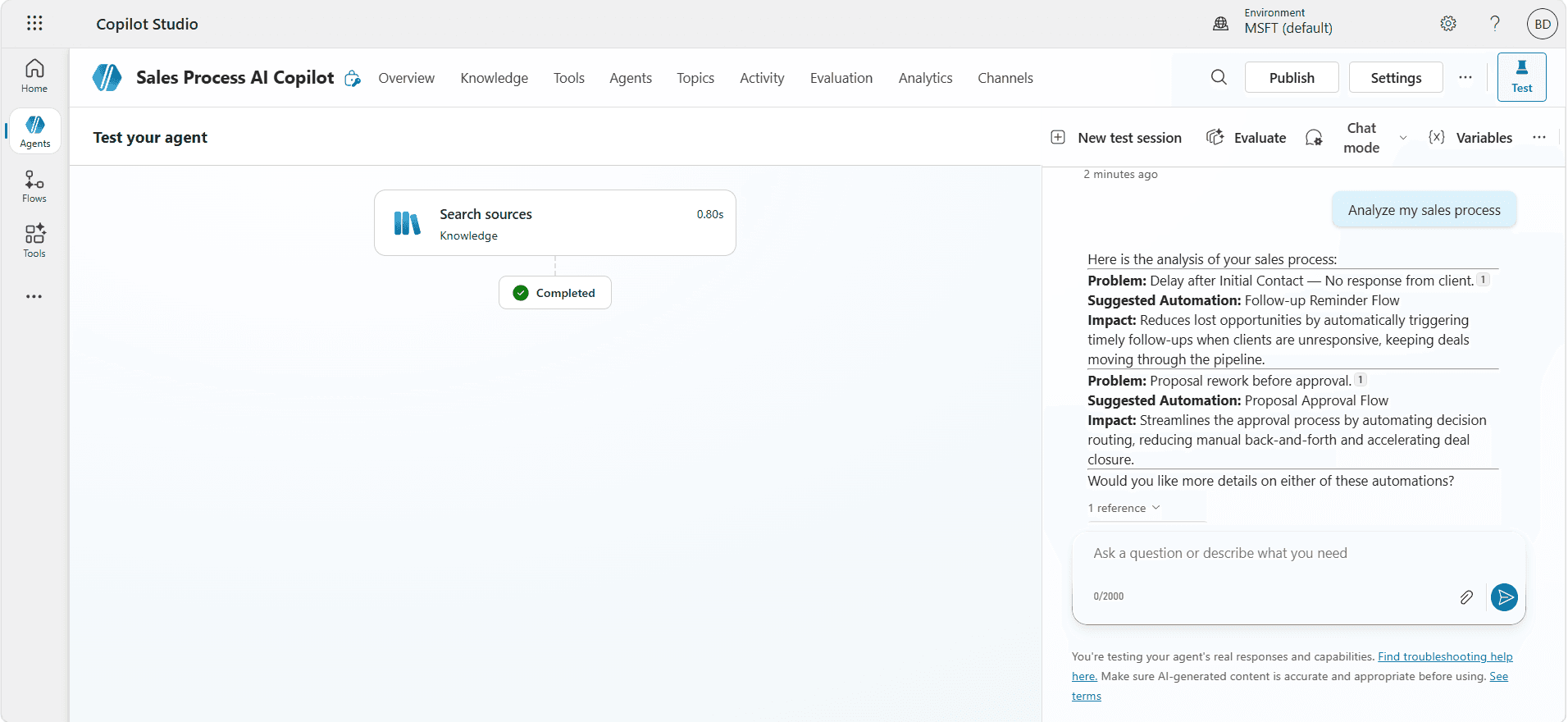Switch to the Knowledge tab
The width and height of the screenshot is (1568, 722).
495,78
